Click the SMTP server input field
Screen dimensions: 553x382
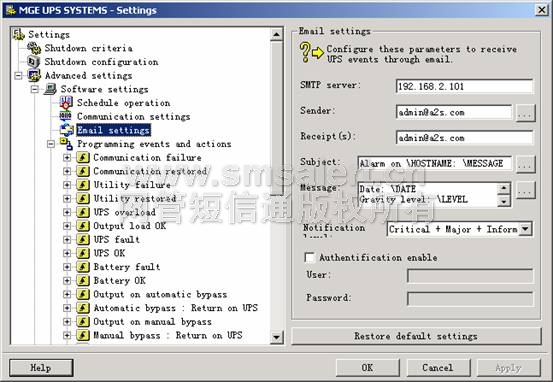(464, 87)
